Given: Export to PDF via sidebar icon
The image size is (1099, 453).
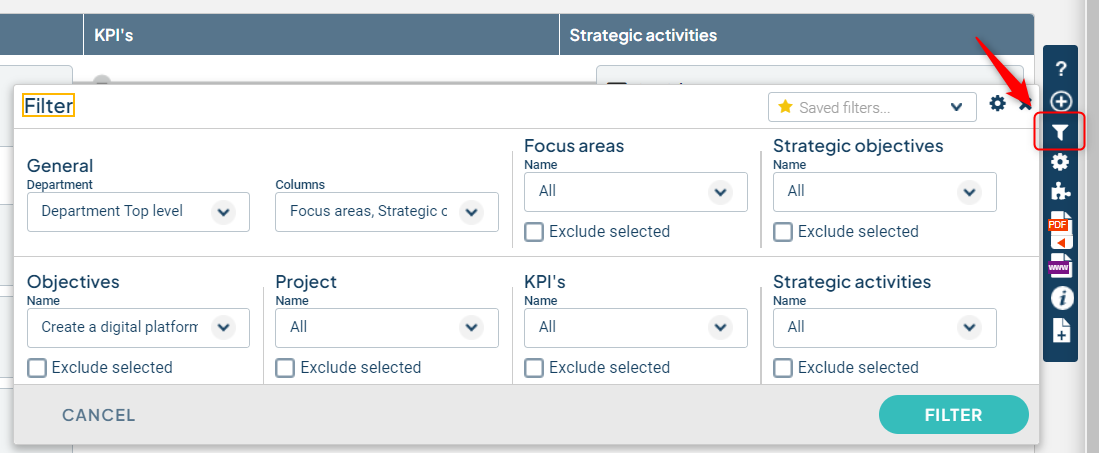Looking at the screenshot, I should [1060, 229].
